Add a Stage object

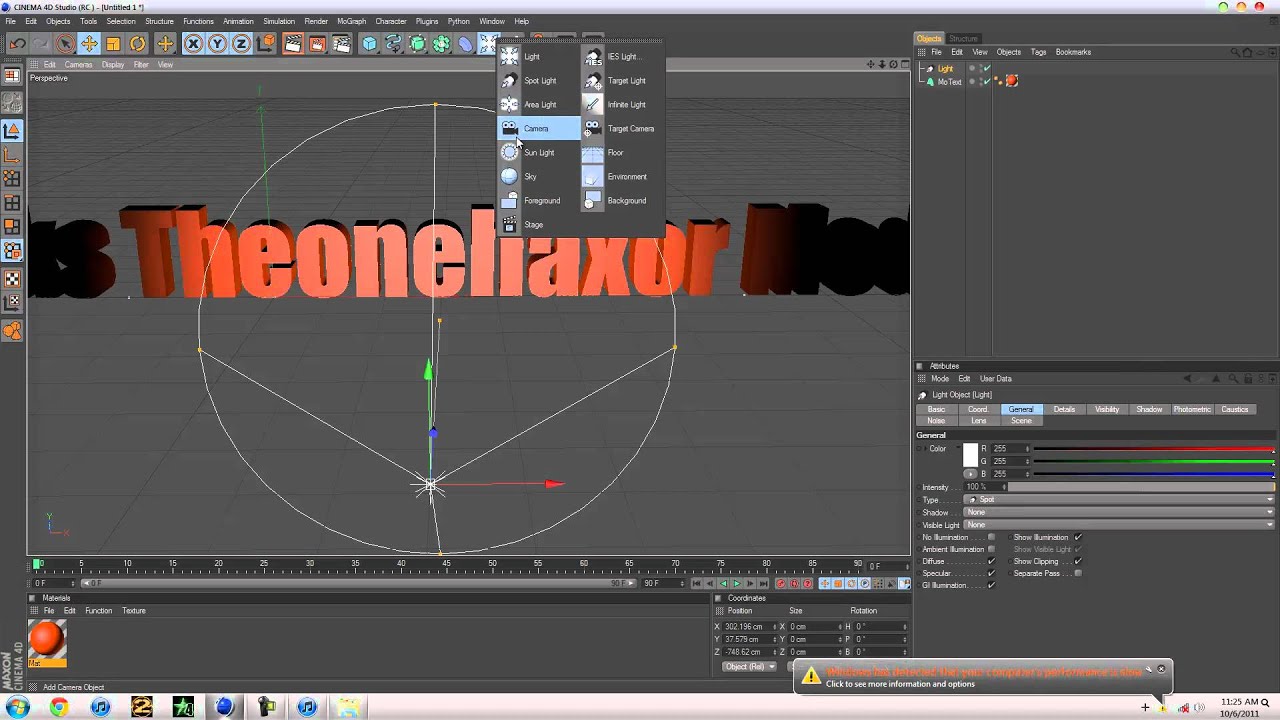(x=538, y=224)
